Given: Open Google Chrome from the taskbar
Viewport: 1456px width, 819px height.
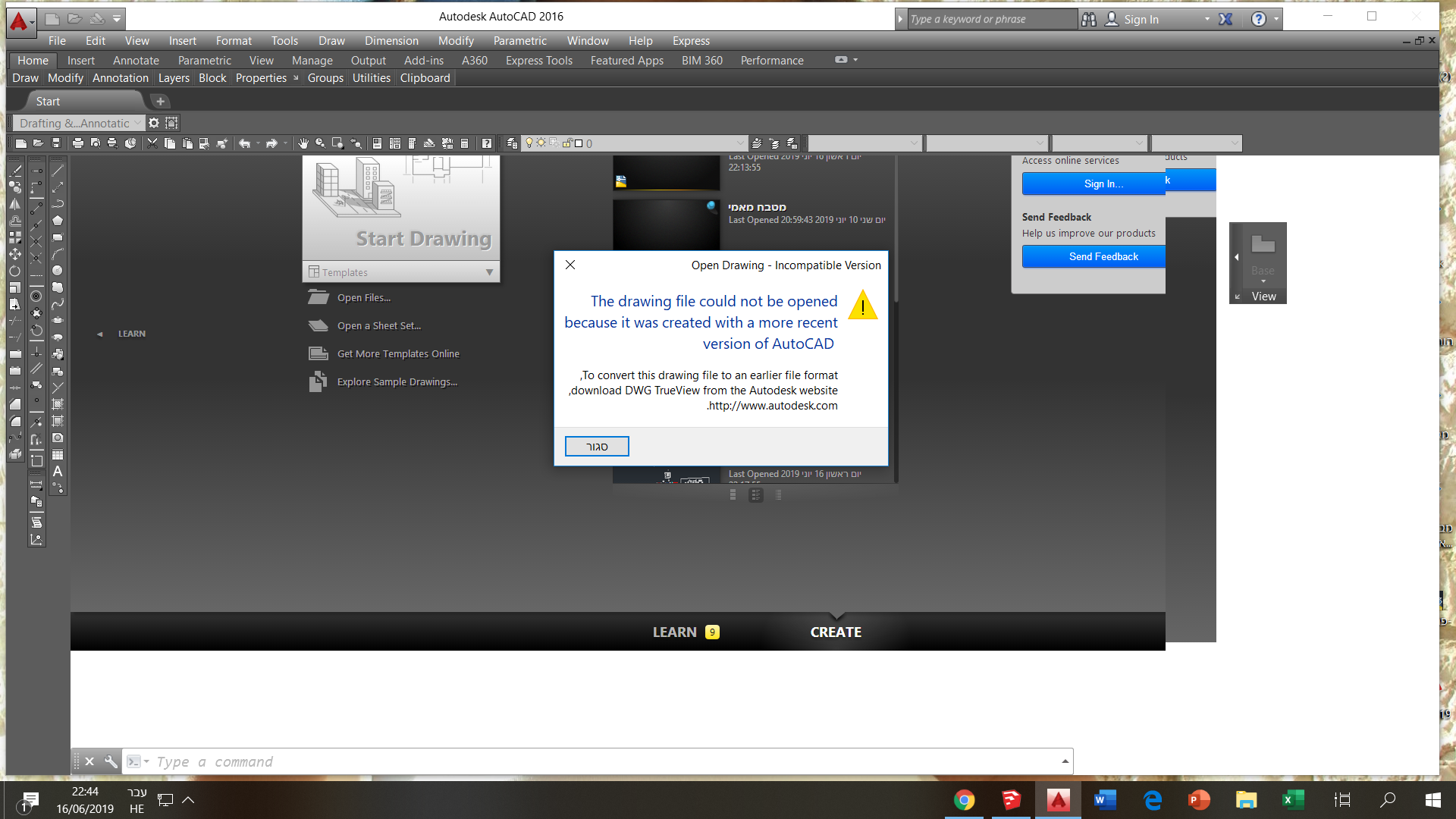Looking at the screenshot, I should pos(964,800).
